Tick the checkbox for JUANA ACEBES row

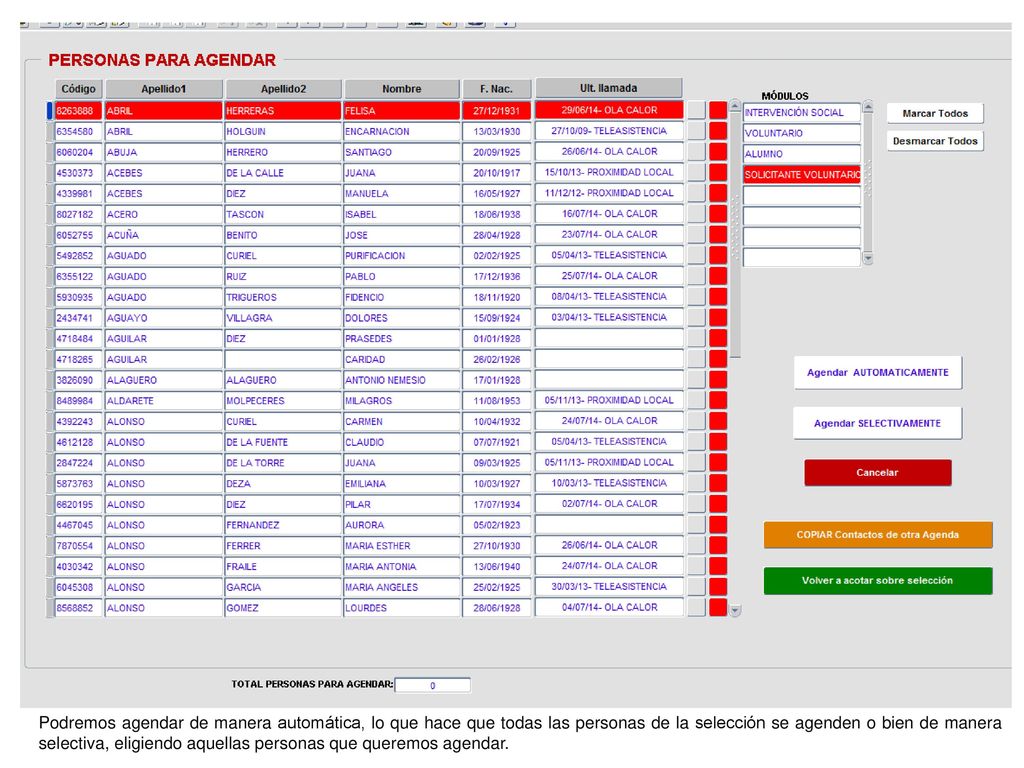pos(696,172)
